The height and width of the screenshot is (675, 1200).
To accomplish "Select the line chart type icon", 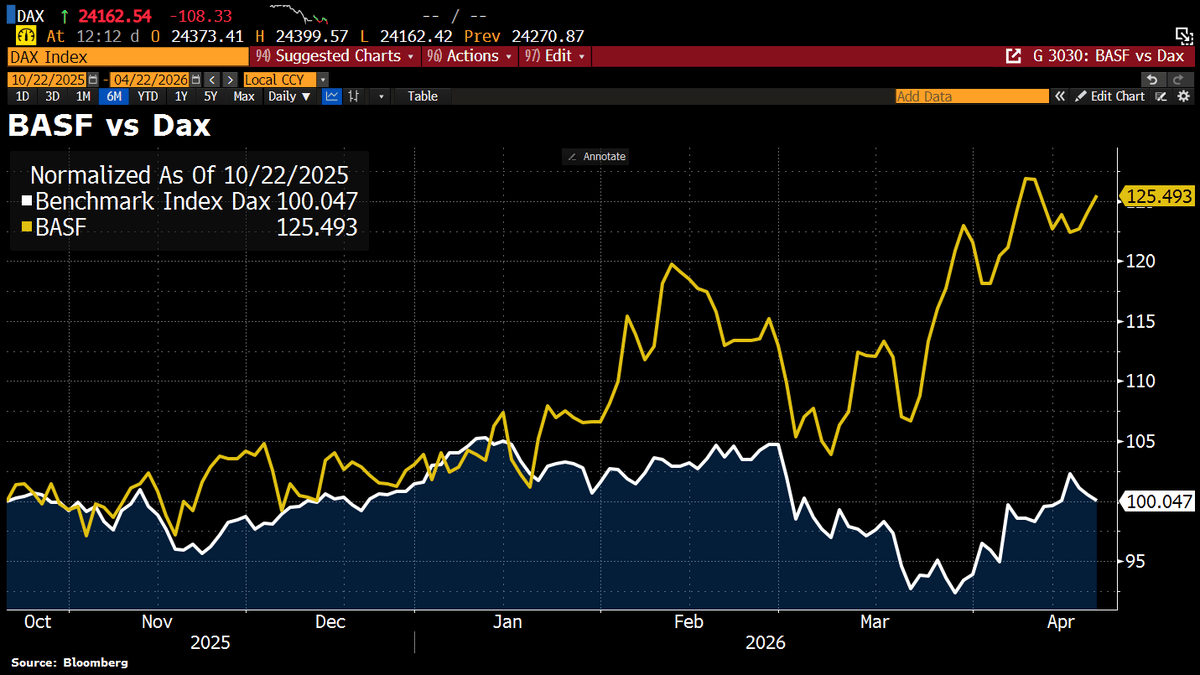I will tap(331, 96).
